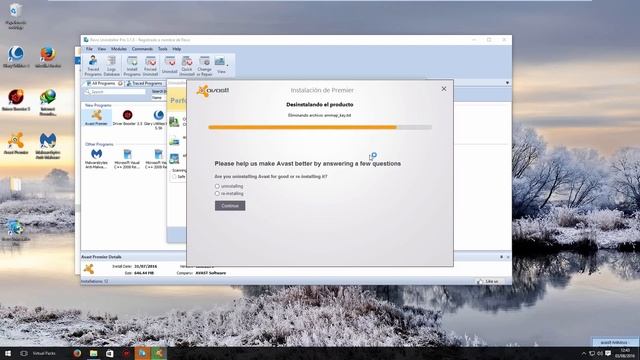Open Driver Booster desktop shortcut

point(16,100)
